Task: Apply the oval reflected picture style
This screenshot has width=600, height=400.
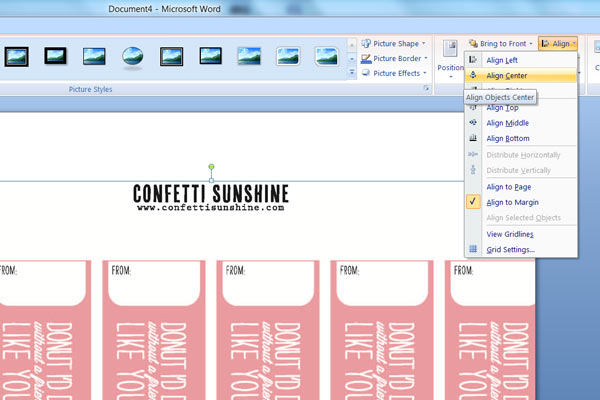Action: tap(133, 57)
